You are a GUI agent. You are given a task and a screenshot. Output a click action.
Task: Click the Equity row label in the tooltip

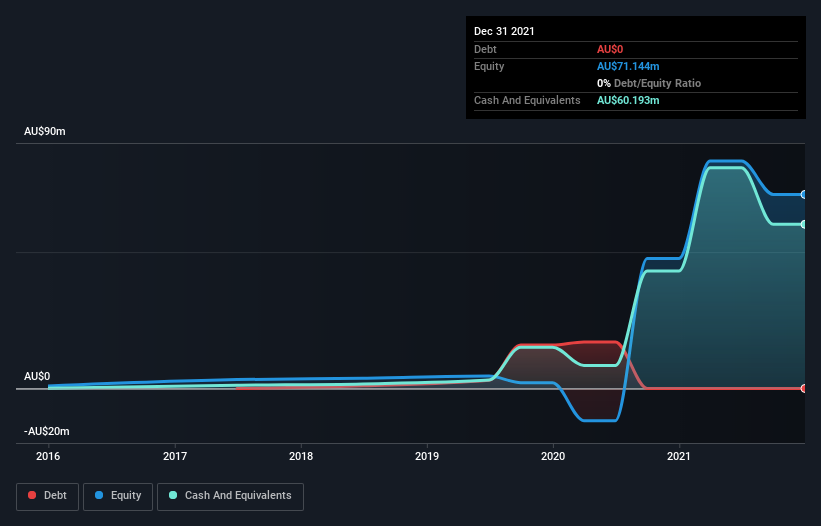[x=489, y=66]
